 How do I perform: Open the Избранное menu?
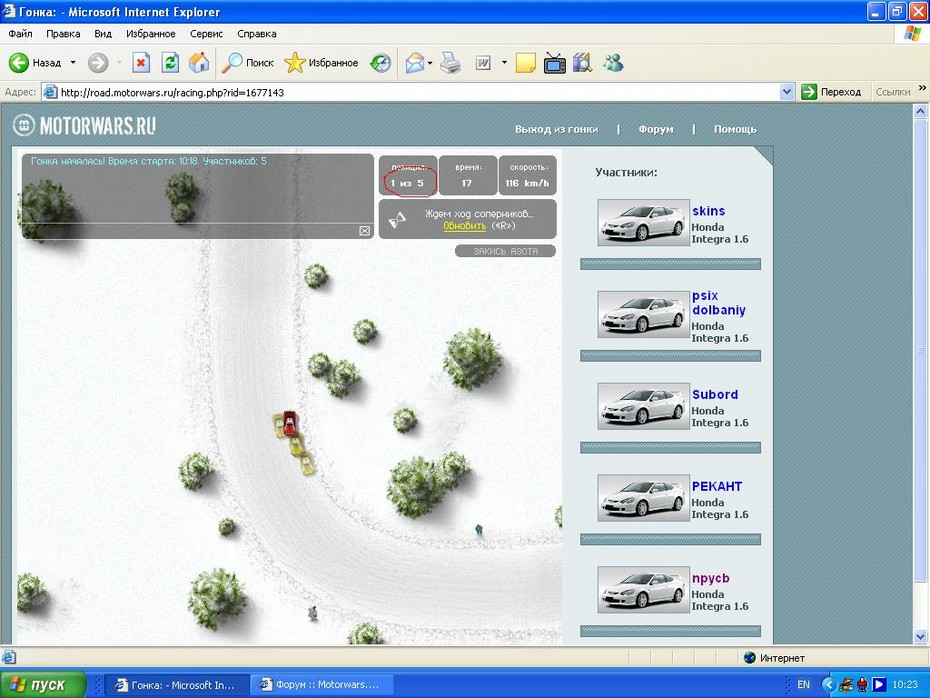(151, 34)
